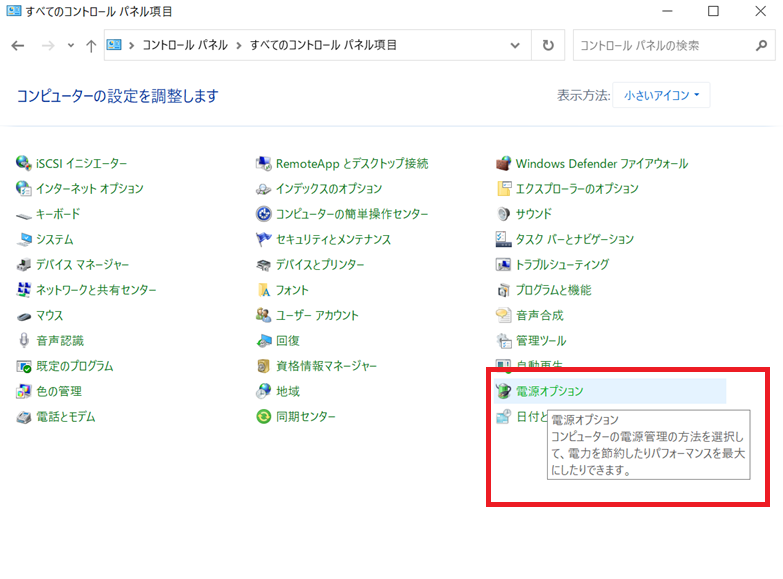Image resolution: width=783 pixels, height=579 pixels.
Task: Go up one level with up arrow
Action: point(91,46)
